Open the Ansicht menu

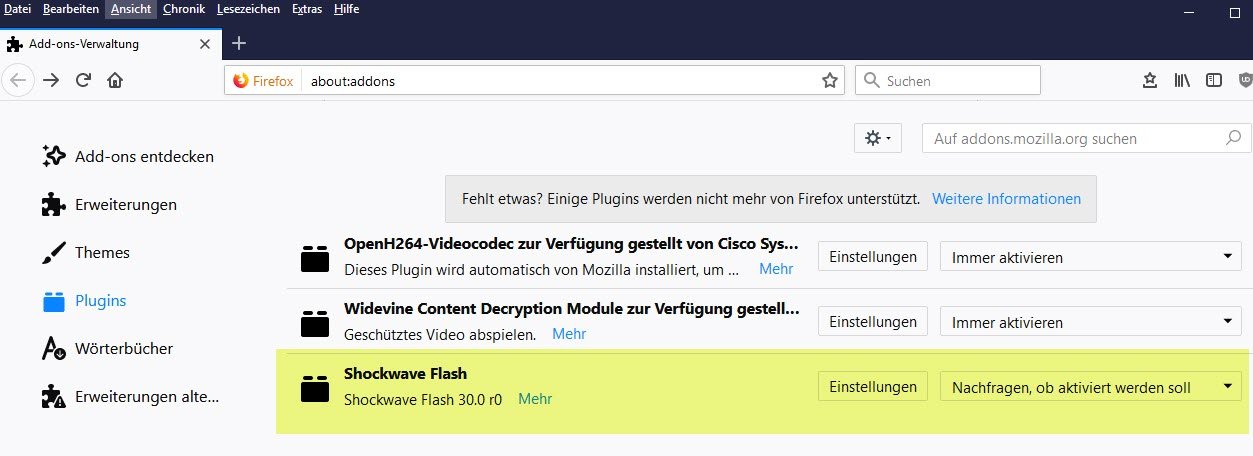pos(130,9)
